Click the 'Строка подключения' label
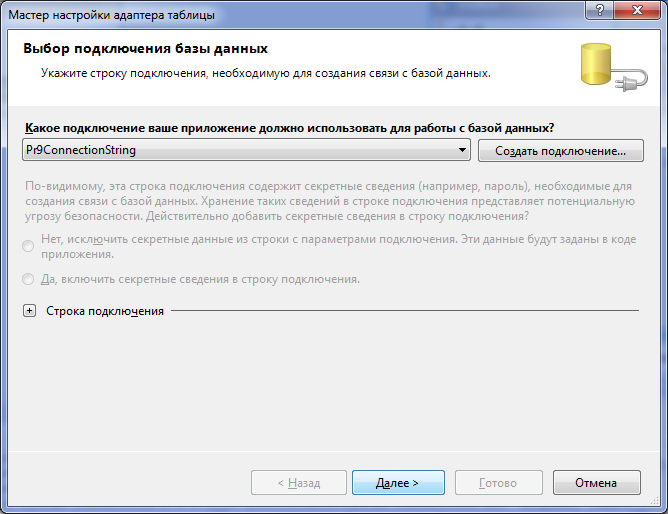Image resolution: width=668 pixels, height=514 pixels. coord(105,311)
